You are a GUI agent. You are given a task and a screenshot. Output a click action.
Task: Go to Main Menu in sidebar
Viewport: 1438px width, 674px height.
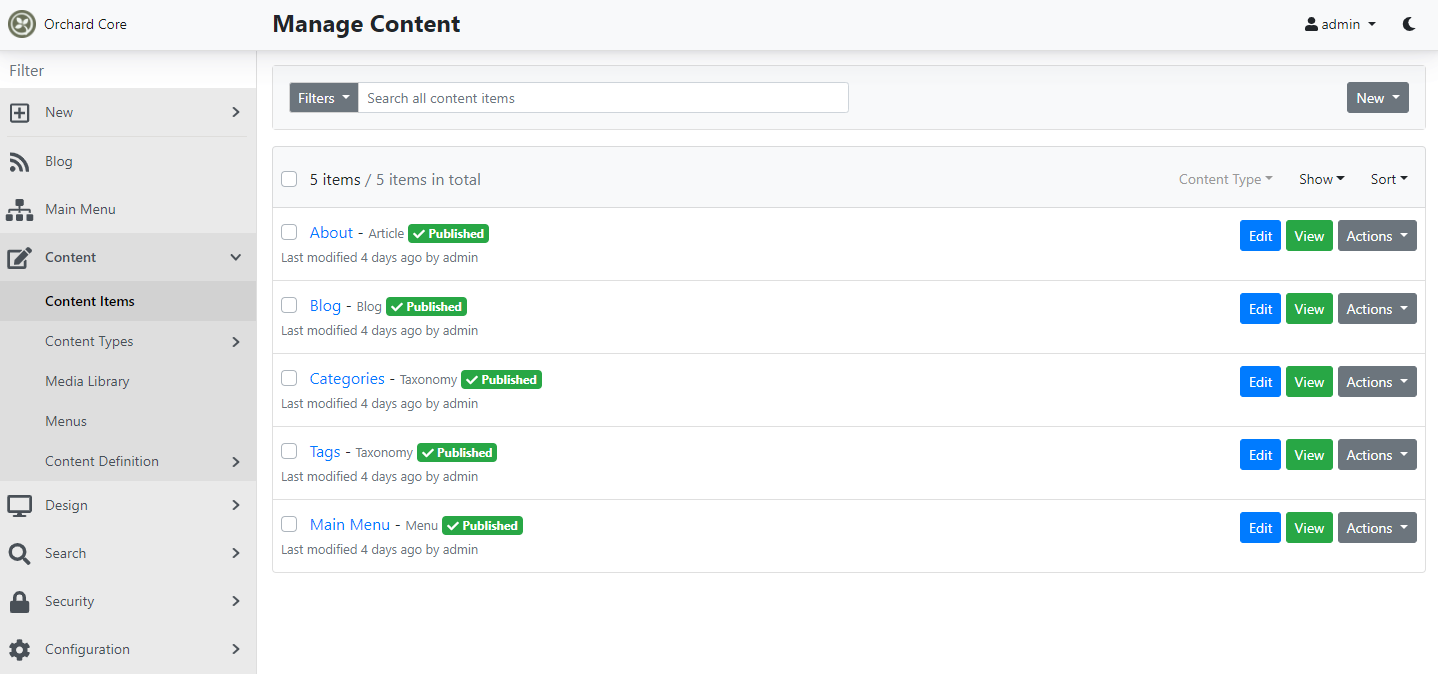click(128, 209)
